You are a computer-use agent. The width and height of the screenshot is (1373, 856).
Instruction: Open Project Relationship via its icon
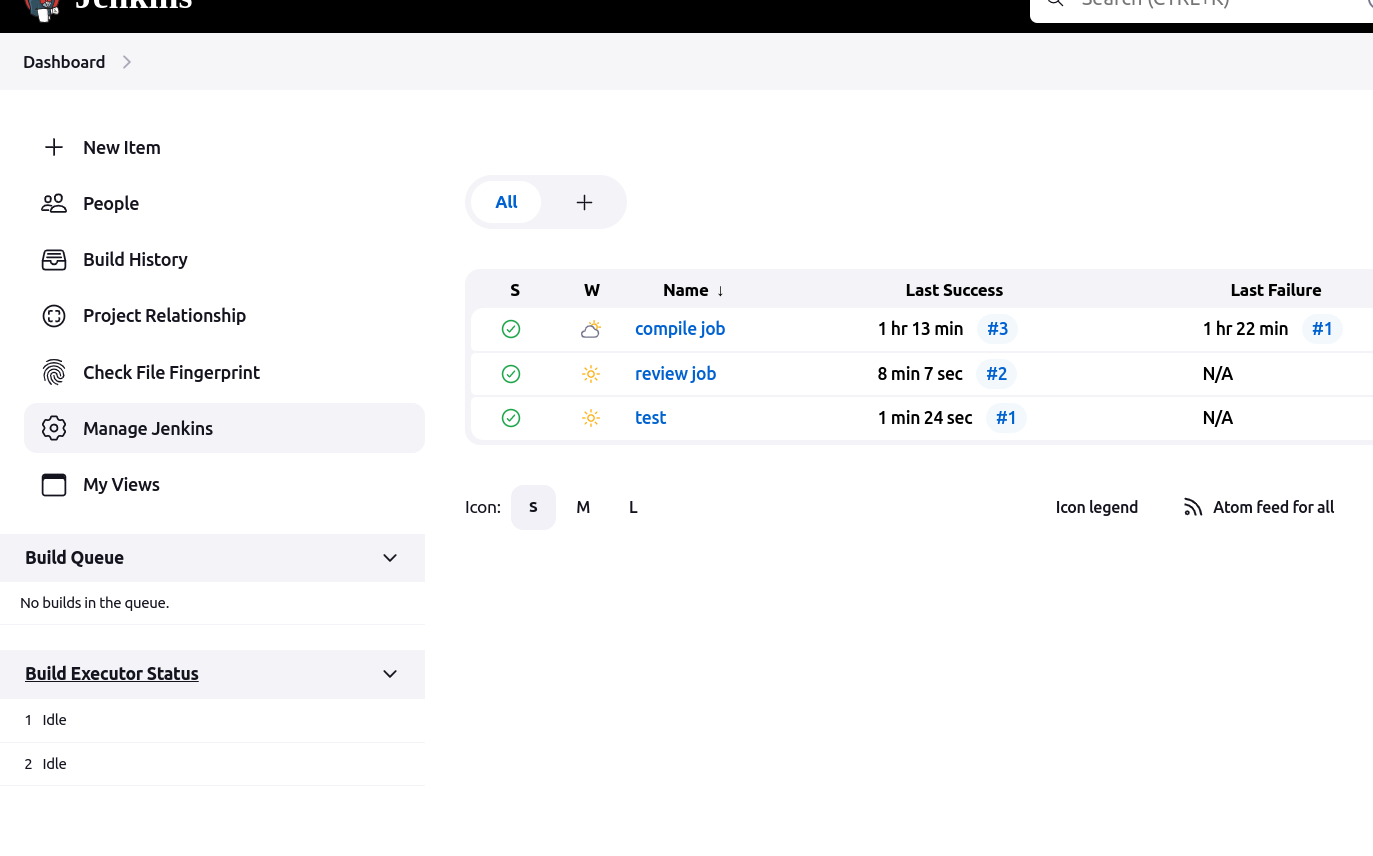[x=53, y=315]
